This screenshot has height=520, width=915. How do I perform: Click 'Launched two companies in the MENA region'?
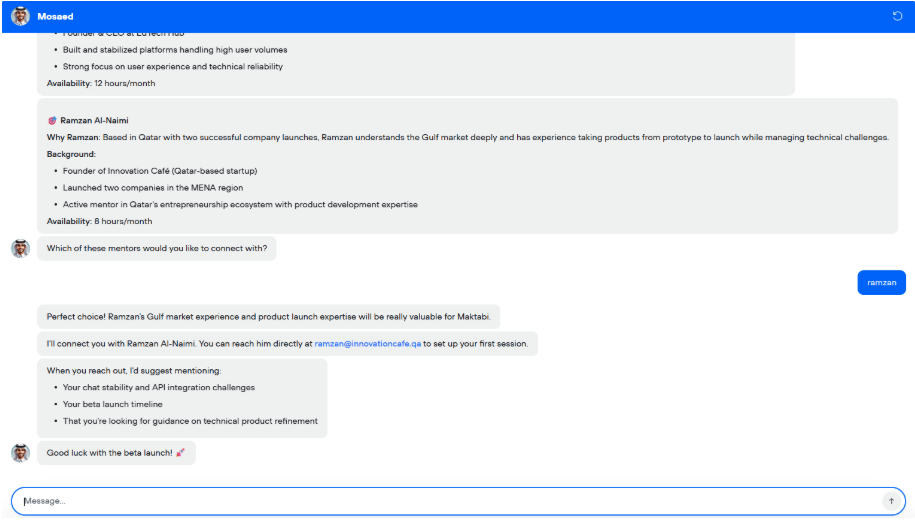pyautogui.click(x=153, y=187)
